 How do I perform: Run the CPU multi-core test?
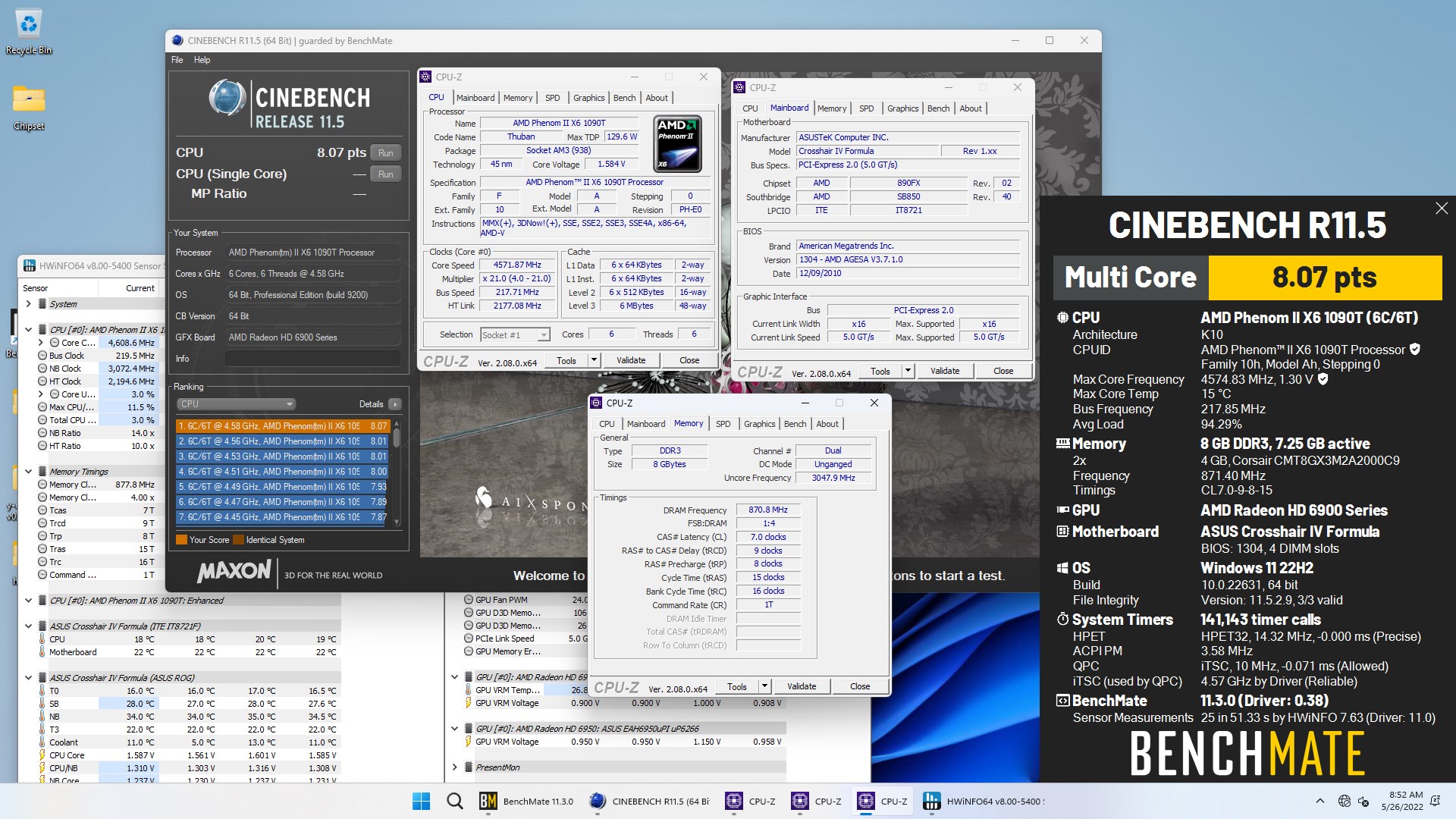(x=386, y=153)
